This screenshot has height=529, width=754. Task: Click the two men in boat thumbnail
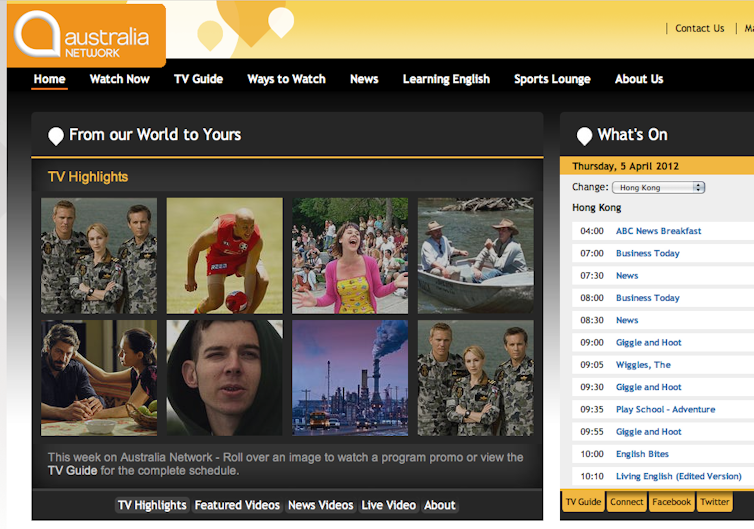tap(476, 256)
